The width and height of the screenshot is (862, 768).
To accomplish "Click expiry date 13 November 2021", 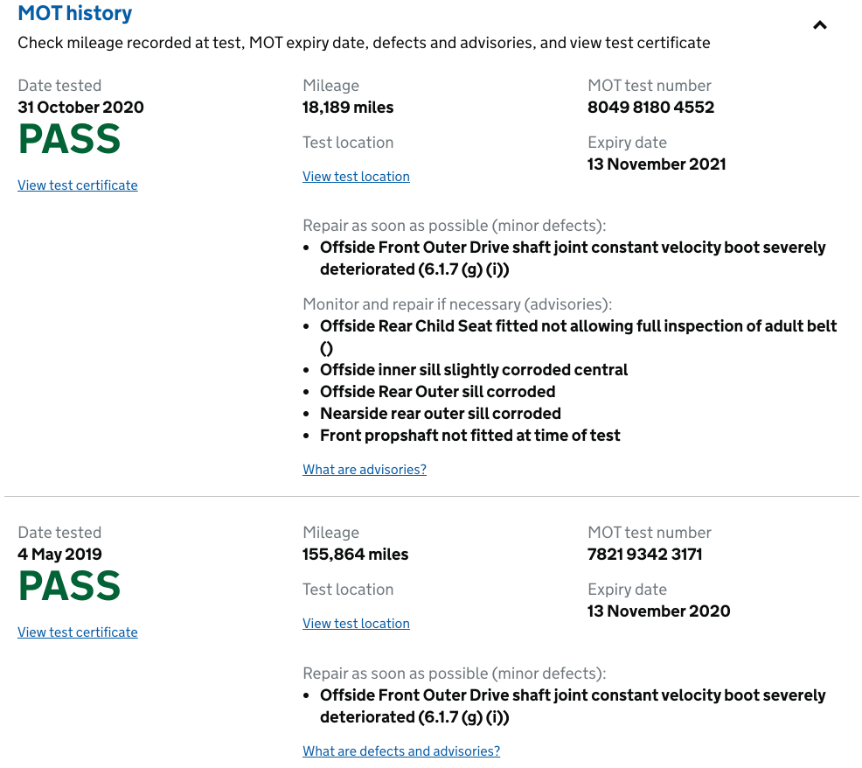I will [x=656, y=165].
